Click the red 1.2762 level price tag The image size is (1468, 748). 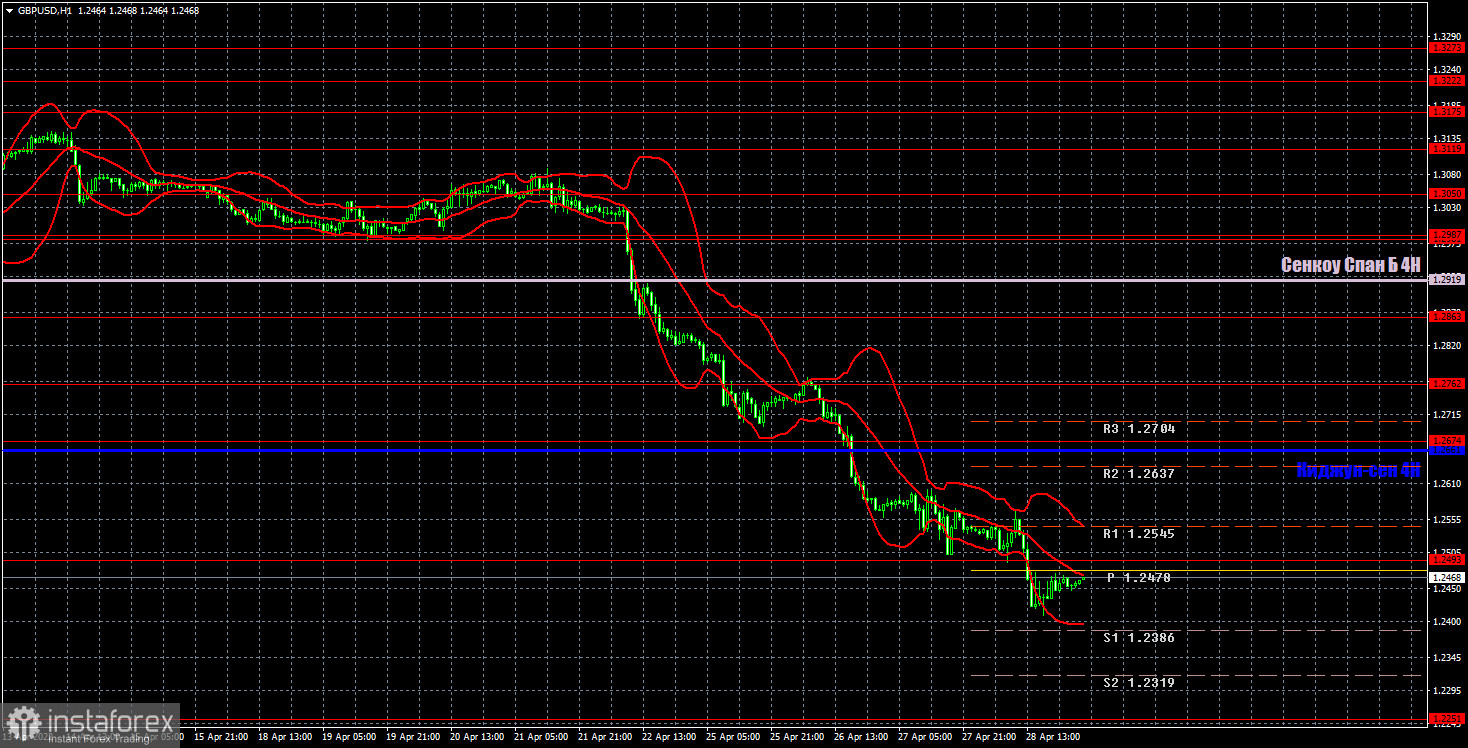coord(1446,383)
